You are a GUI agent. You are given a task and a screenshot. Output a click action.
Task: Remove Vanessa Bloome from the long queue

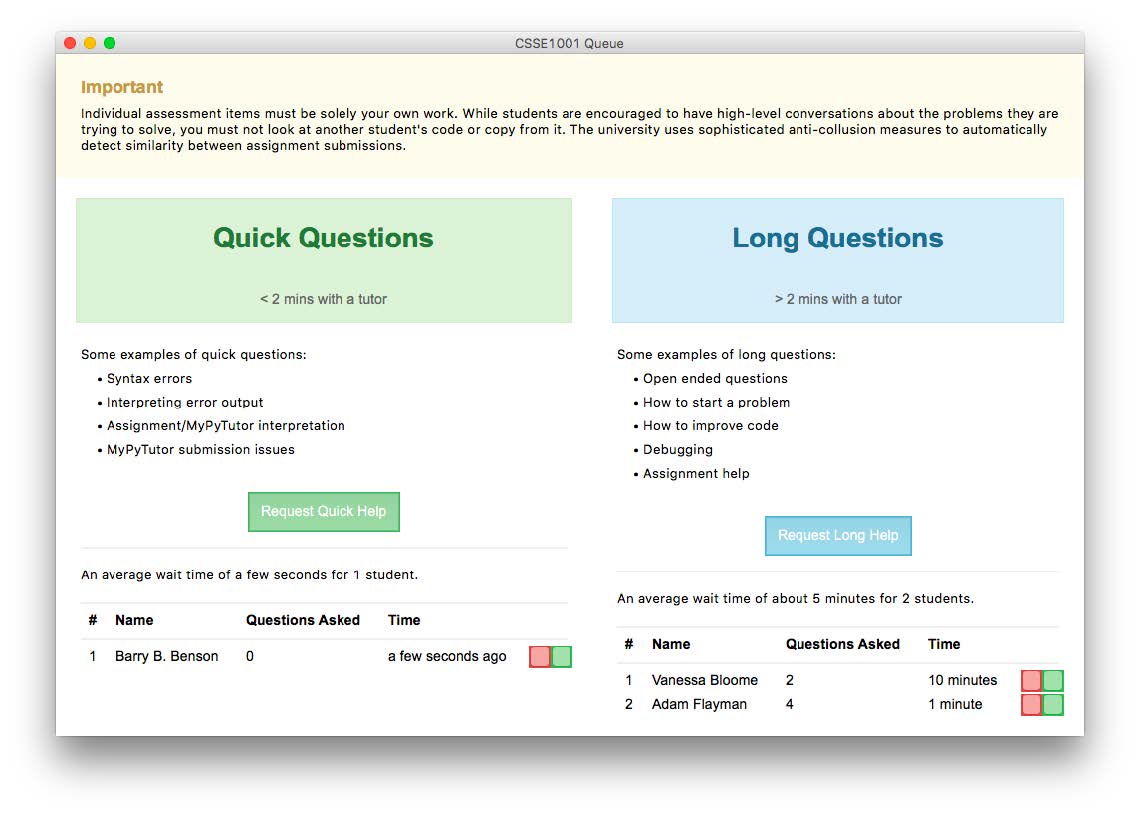click(1029, 680)
